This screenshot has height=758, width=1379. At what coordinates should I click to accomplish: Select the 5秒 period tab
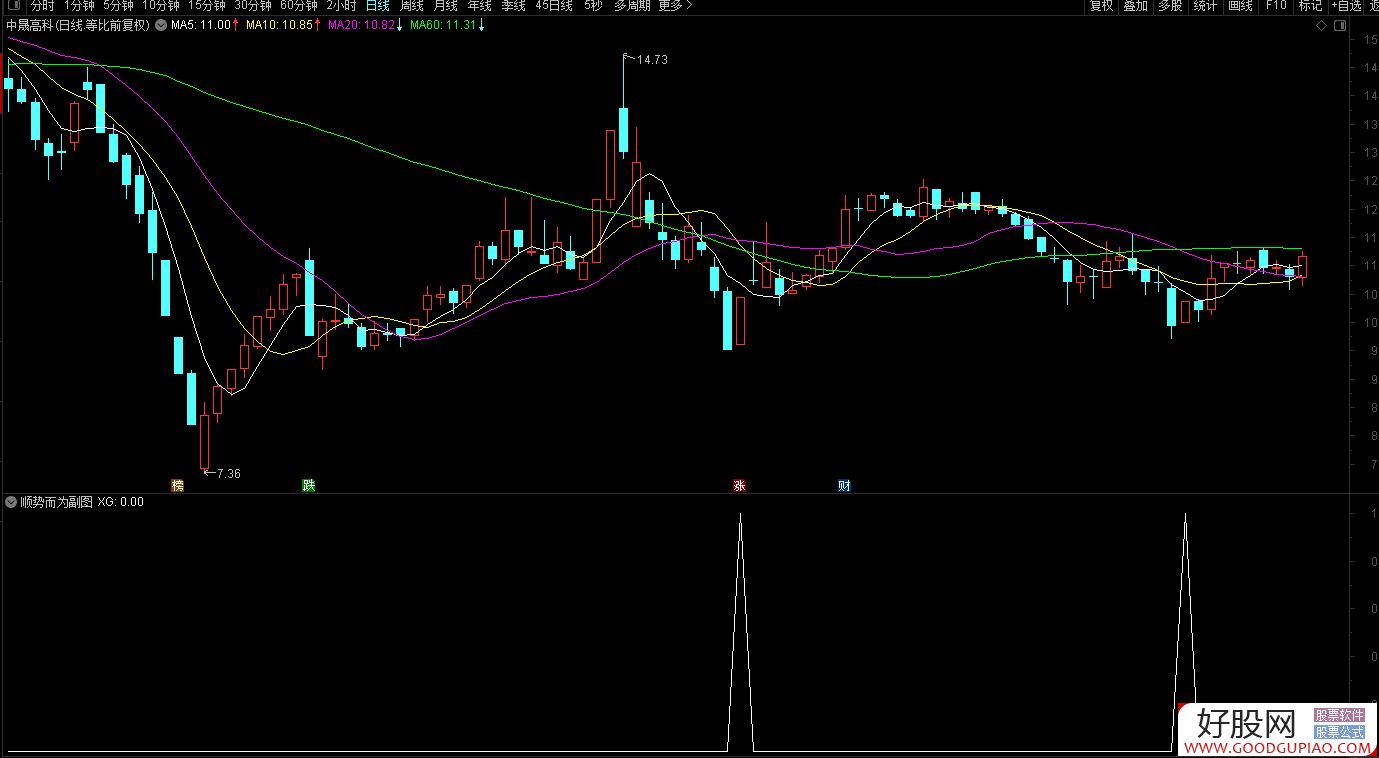pyautogui.click(x=593, y=6)
